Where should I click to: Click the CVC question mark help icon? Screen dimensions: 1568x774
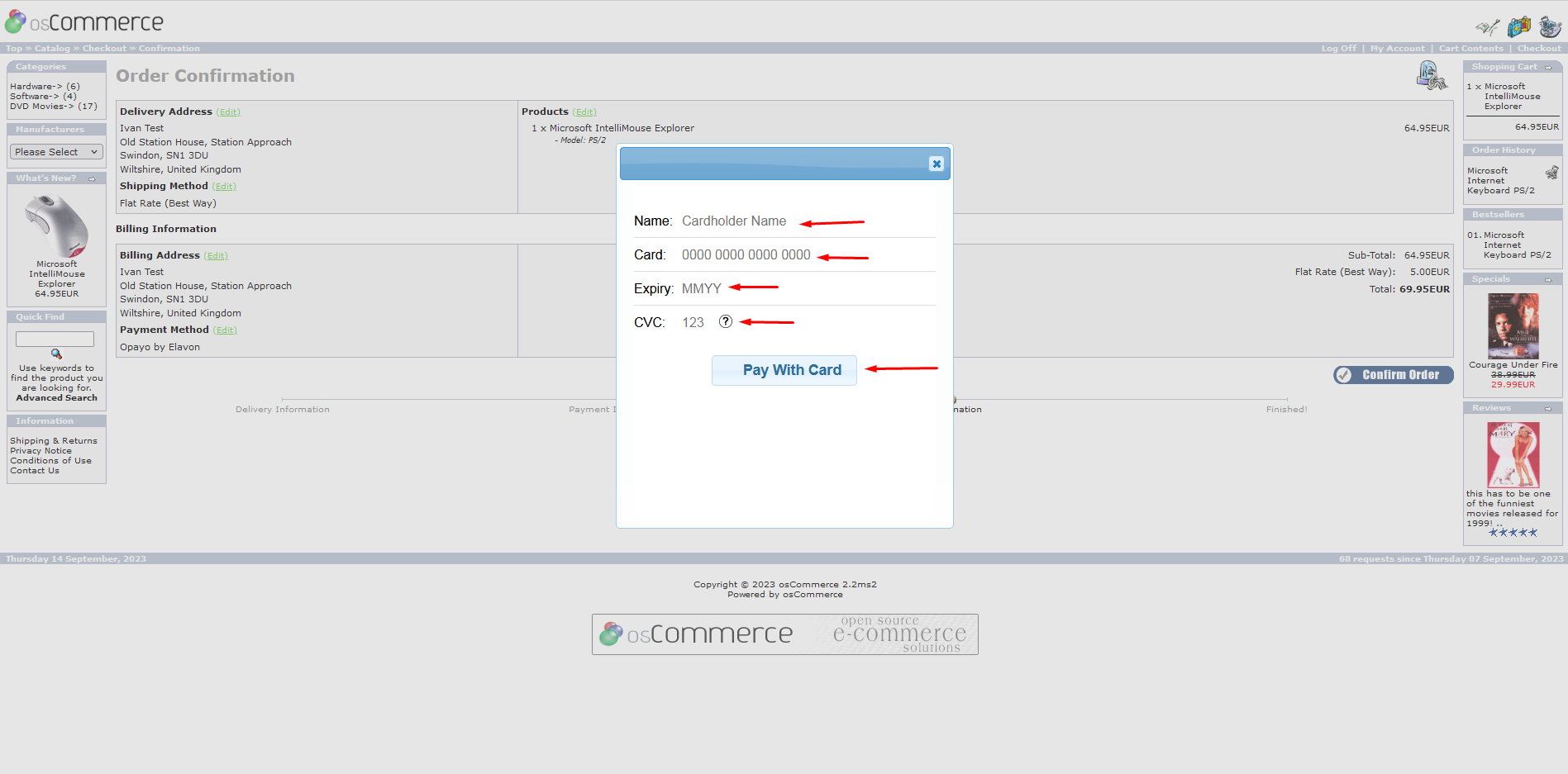pyautogui.click(x=725, y=322)
